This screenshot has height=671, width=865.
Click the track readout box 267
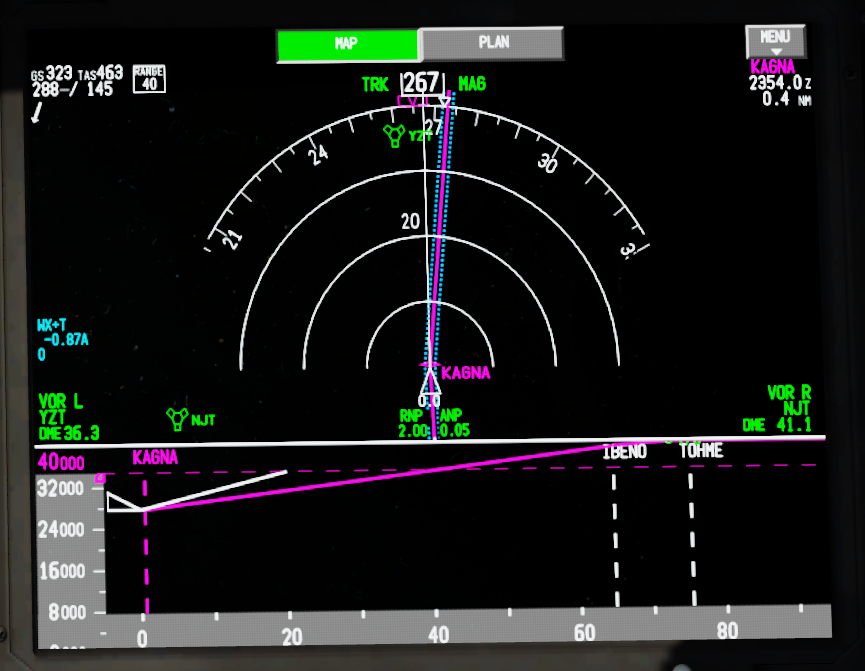[x=421, y=83]
